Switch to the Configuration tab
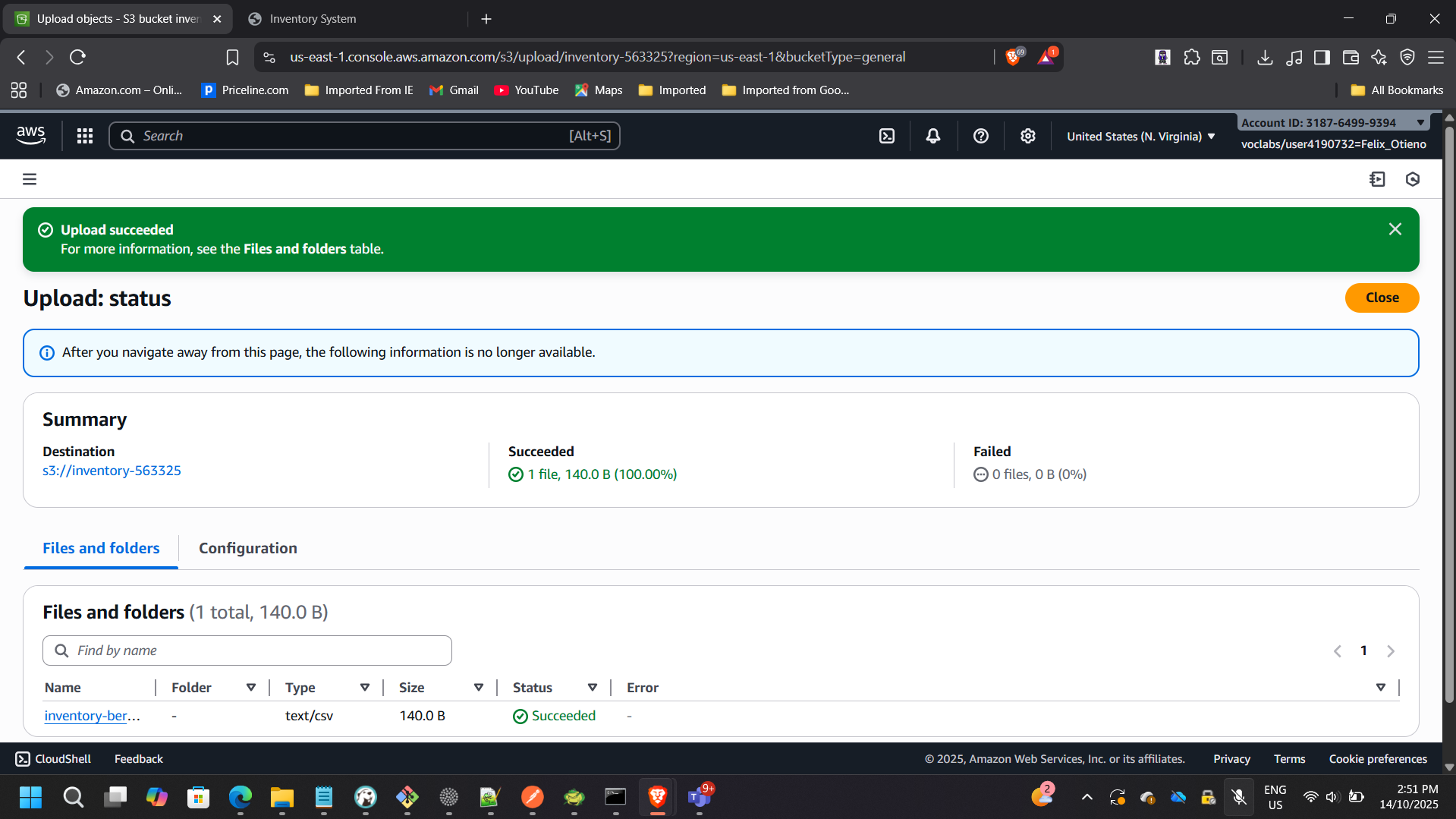Viewport: 1456px width, 819px height. click(248, 548)
